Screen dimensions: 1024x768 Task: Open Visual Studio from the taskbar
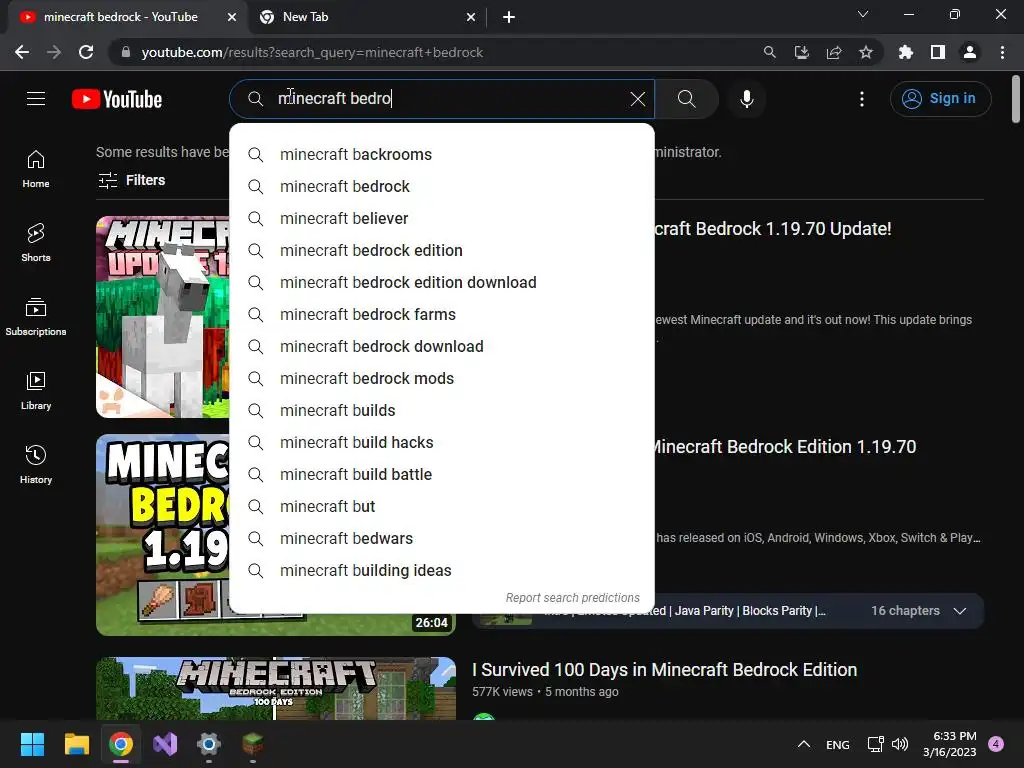pos(165,744)
